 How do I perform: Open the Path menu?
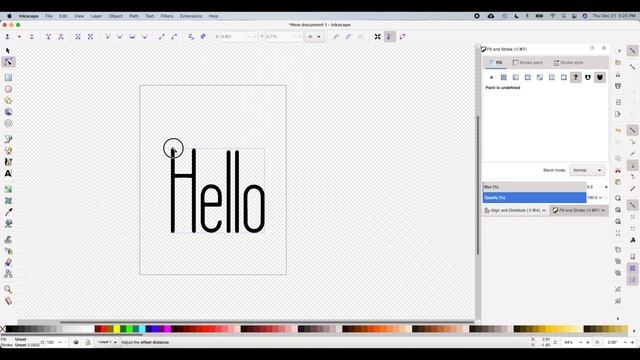point(134,16)
